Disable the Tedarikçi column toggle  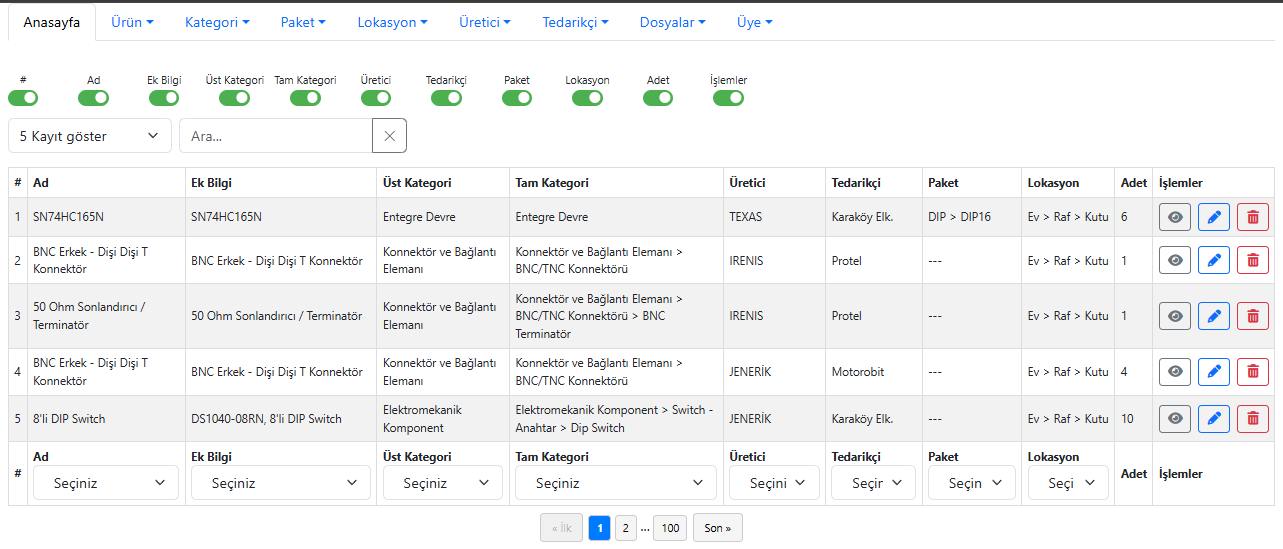tap(446, 98)
